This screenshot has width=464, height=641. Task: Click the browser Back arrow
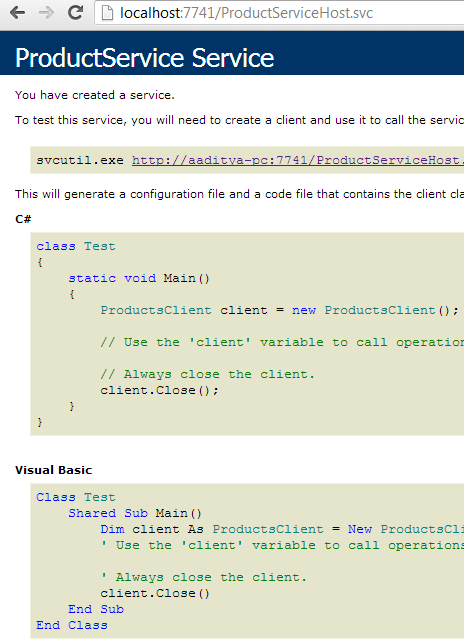(x=18, y=13)
